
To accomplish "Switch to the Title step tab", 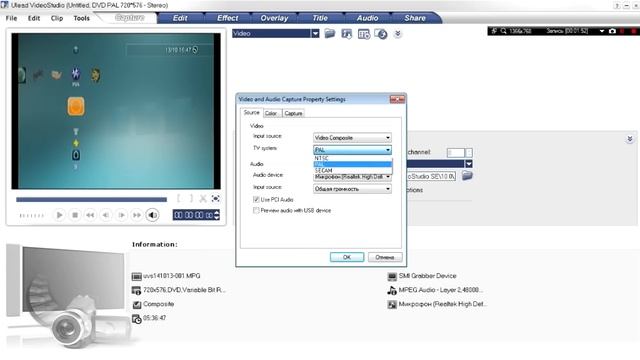I will tap(320, 18).
